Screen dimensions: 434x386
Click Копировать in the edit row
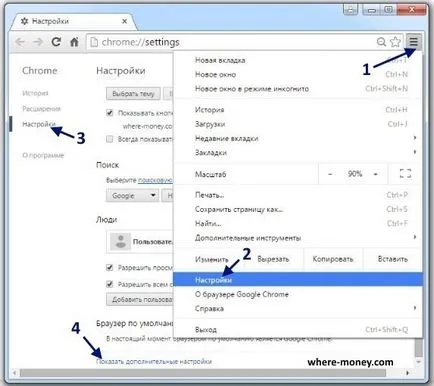pyautogui.click(x=333, y=259)
